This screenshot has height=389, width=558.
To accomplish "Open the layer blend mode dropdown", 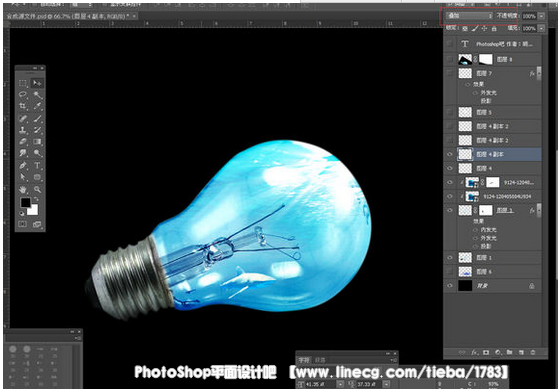I will tap(470, 16).
